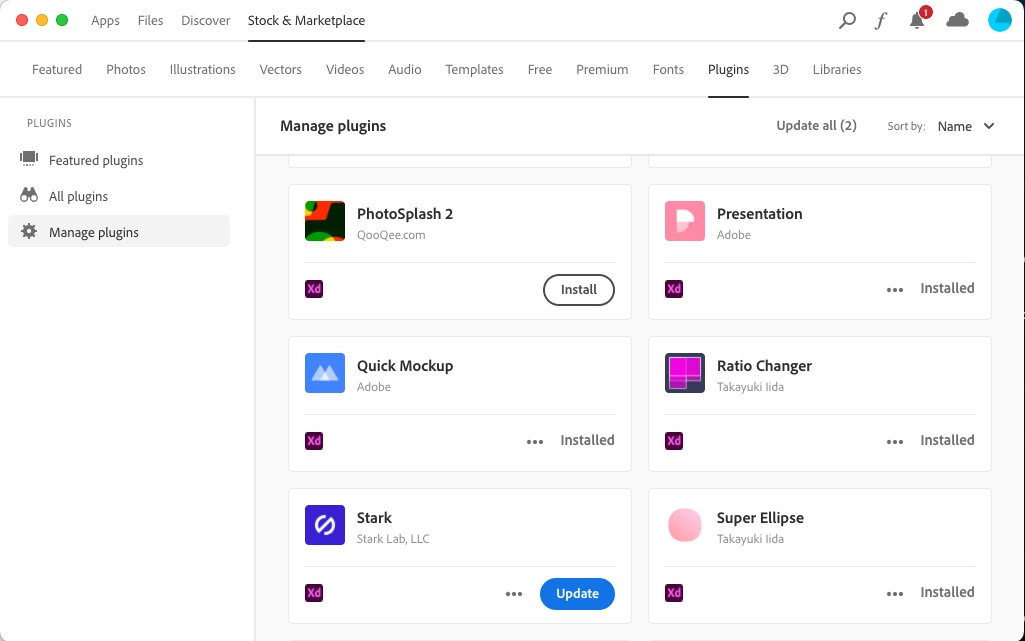
Task: Open the cloud sync status icon
Action: 957,20
